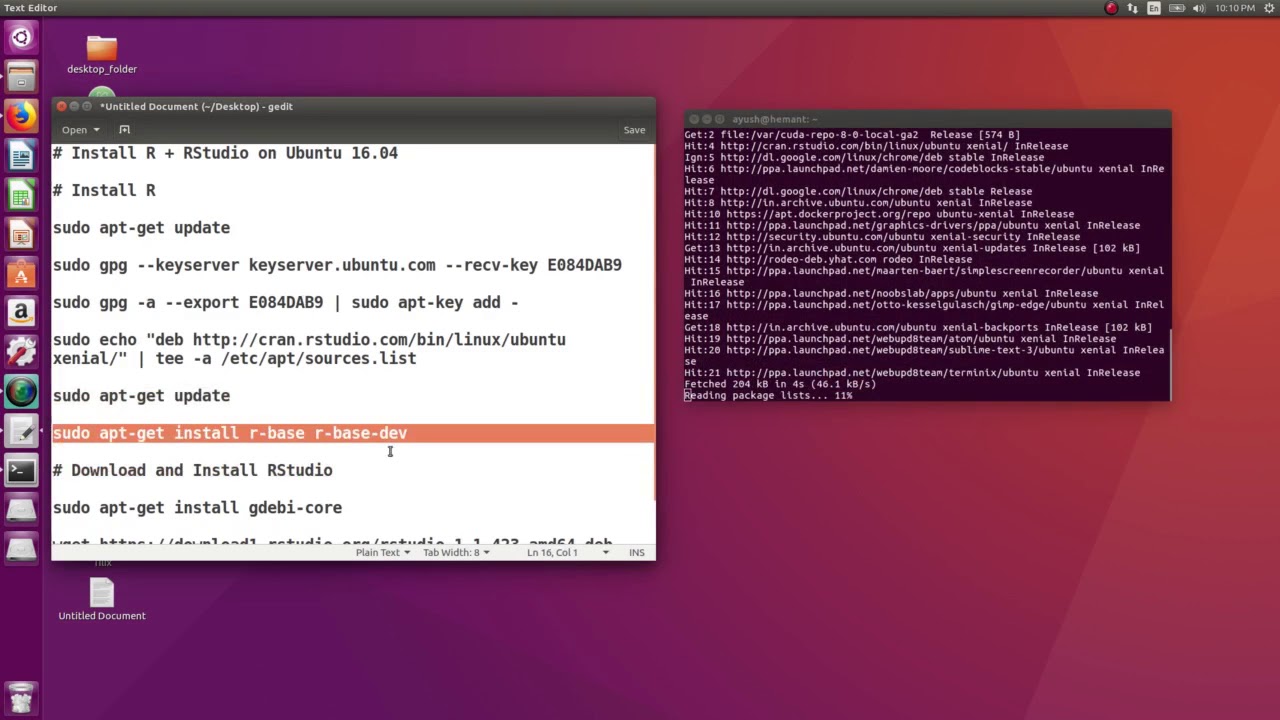This screenshot has width=1280, height=720.
Task: Open the En keyboard layout indicator
Action: [x=1153, y=8]
